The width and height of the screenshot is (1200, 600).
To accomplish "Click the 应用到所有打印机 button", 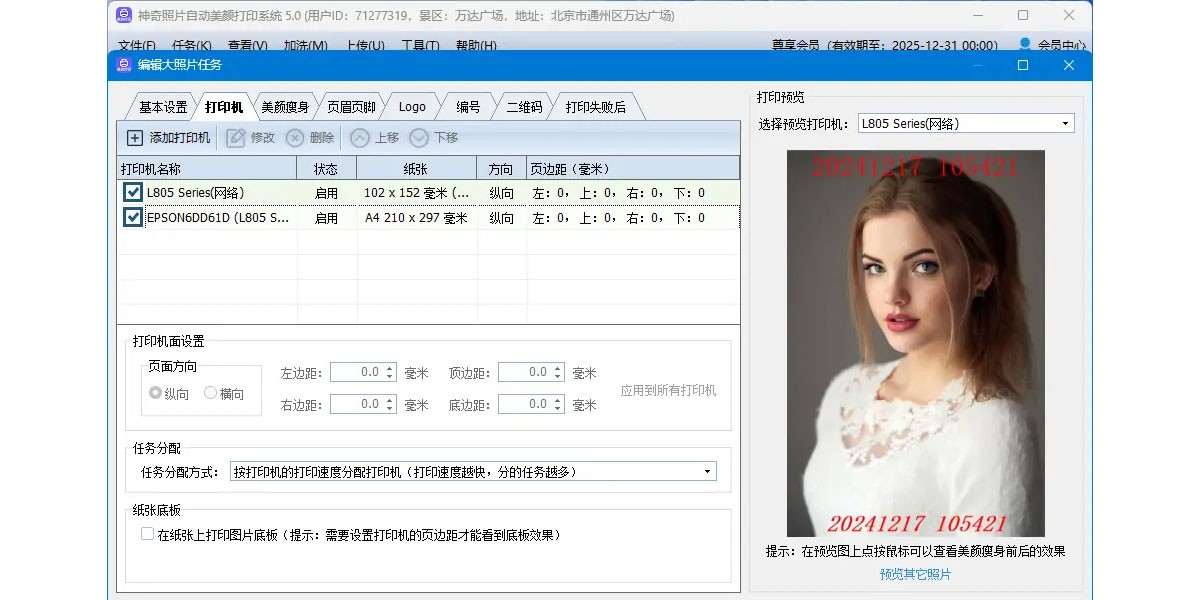I will pyautogui.click(x=668, y=390).
